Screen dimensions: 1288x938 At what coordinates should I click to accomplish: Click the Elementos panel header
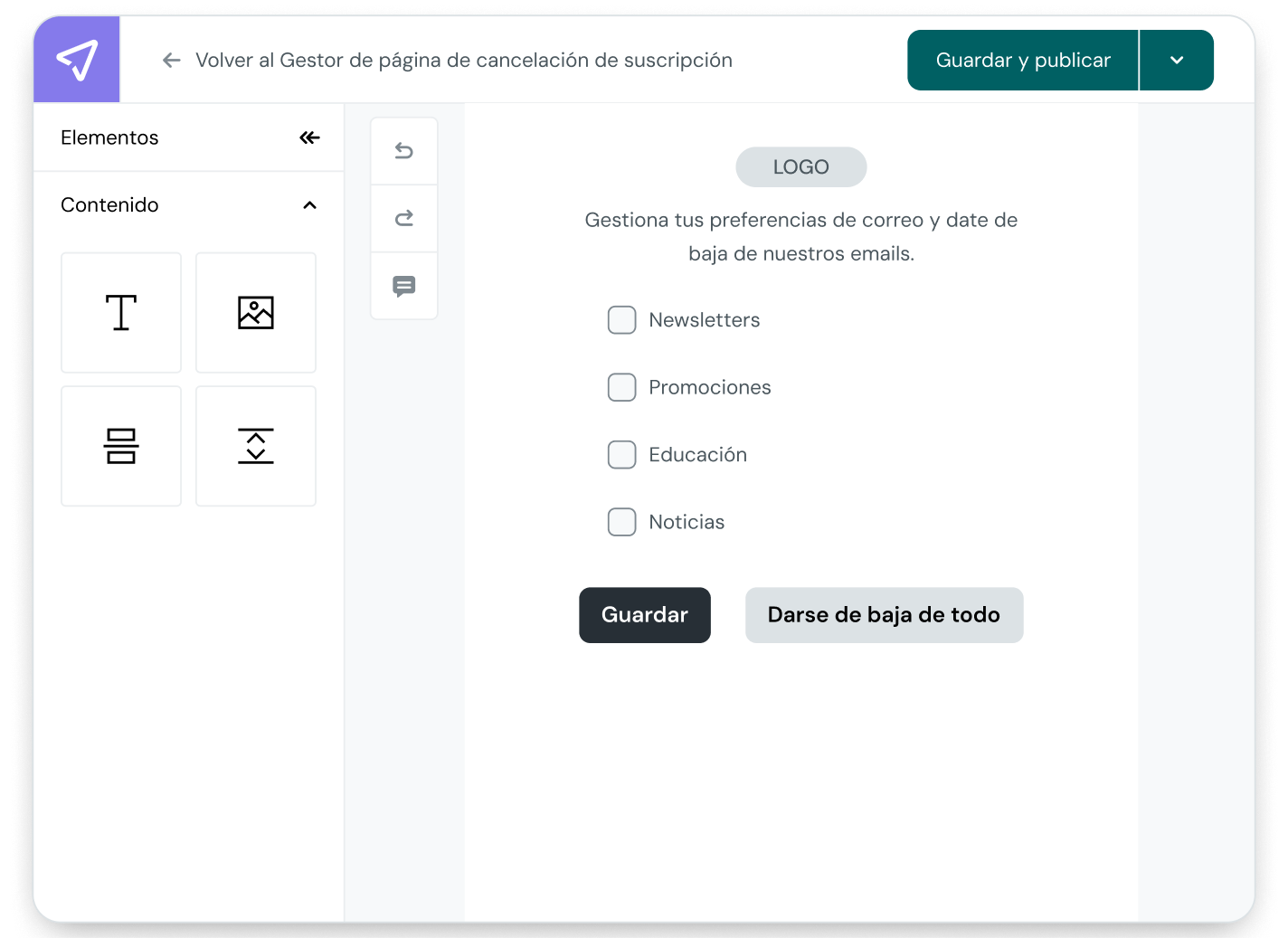tap(109, 137)
